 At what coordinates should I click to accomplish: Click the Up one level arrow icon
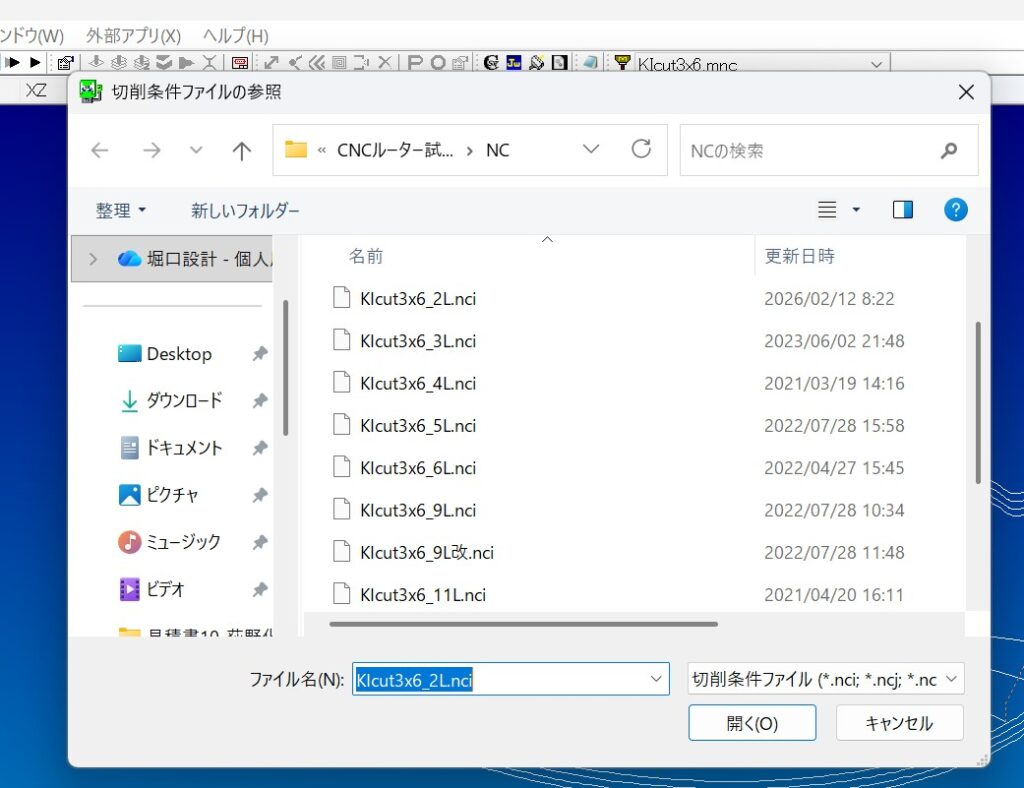(241, 150)
